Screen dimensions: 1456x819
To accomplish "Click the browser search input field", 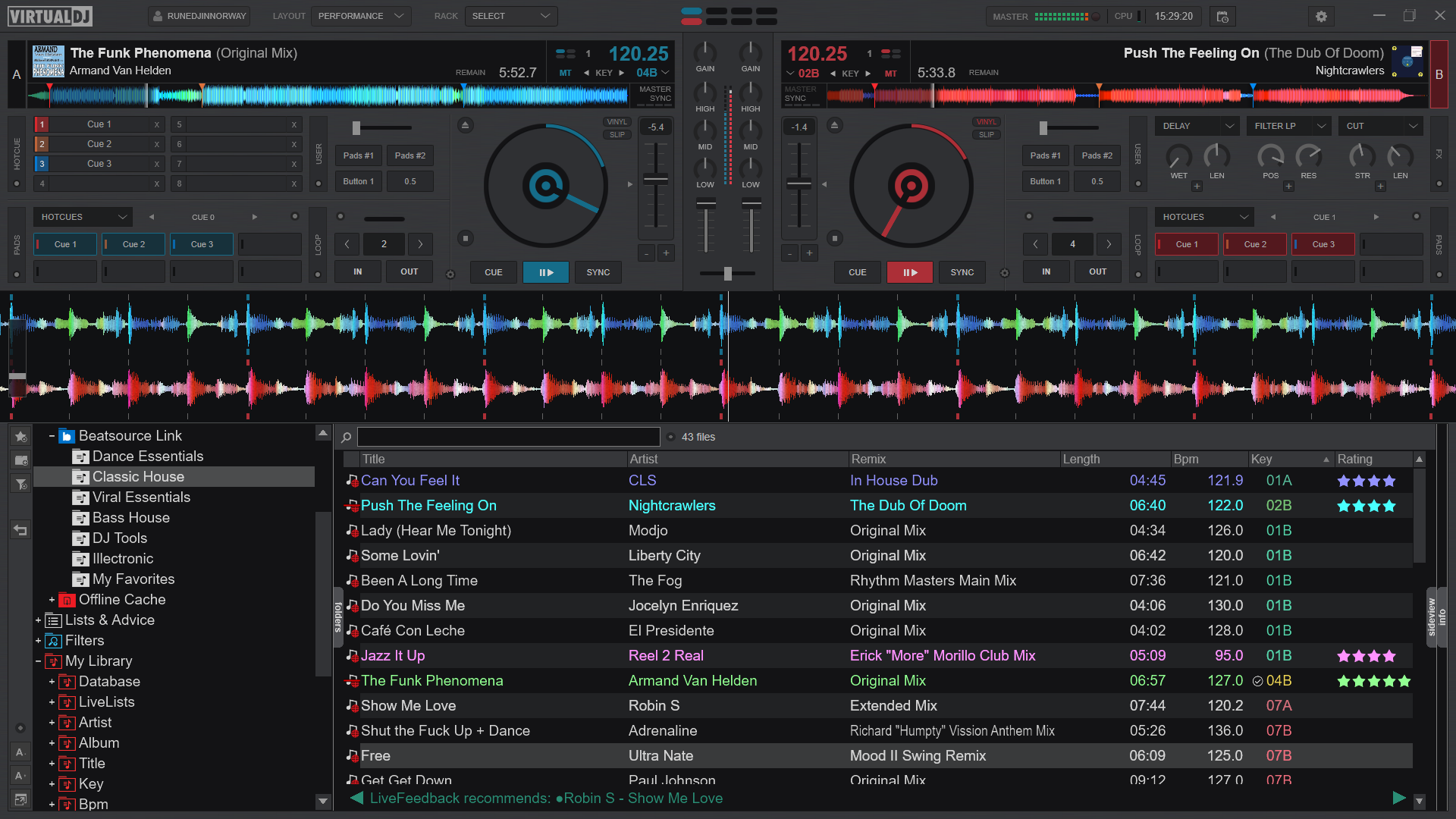I will coord(508,437).
